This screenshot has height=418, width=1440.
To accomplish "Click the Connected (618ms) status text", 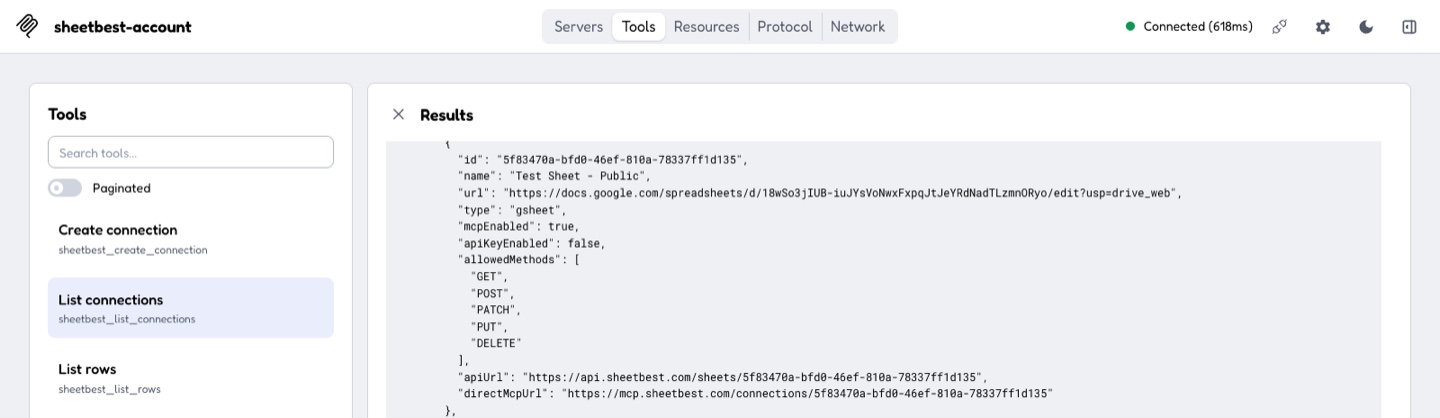I will [x=1198, y=27].
